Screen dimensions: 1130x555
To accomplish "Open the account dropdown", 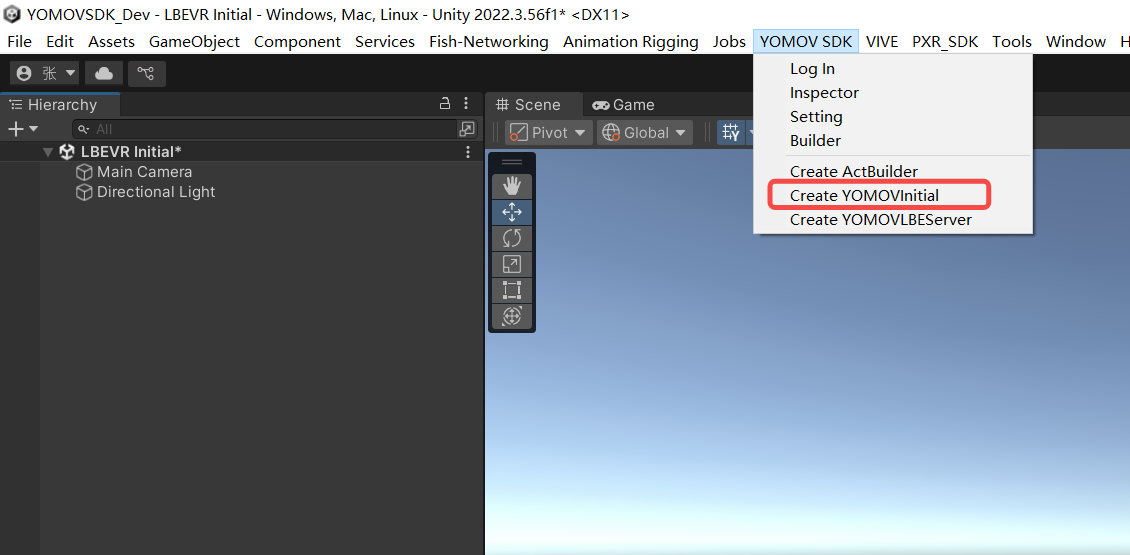I will coord(46,74).
